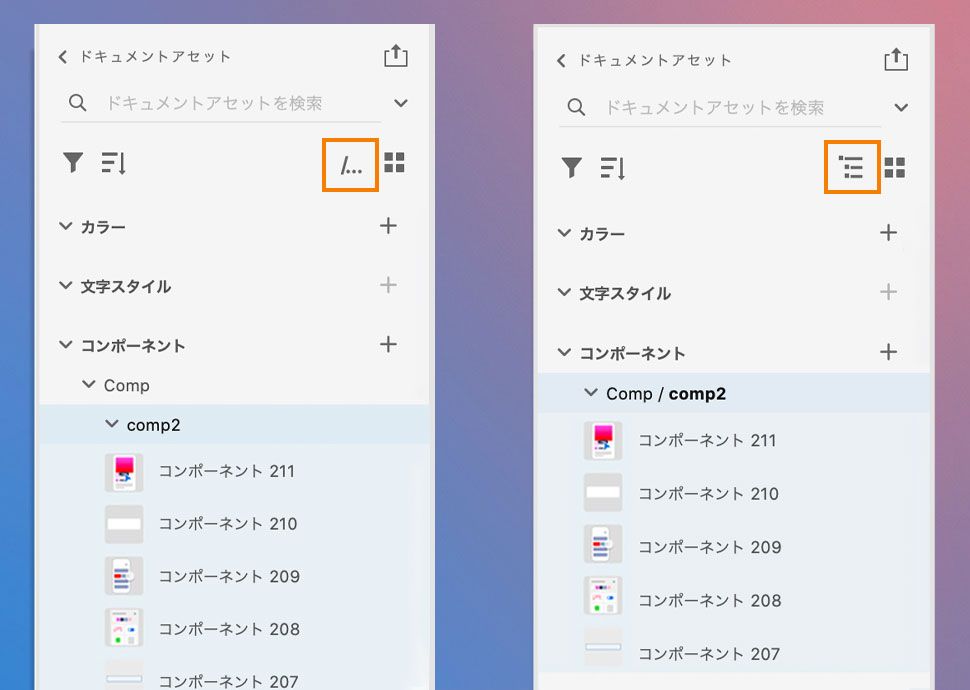Click the sort order icon
The height and width of the screenshot is (690, 970).
point(113,163)
